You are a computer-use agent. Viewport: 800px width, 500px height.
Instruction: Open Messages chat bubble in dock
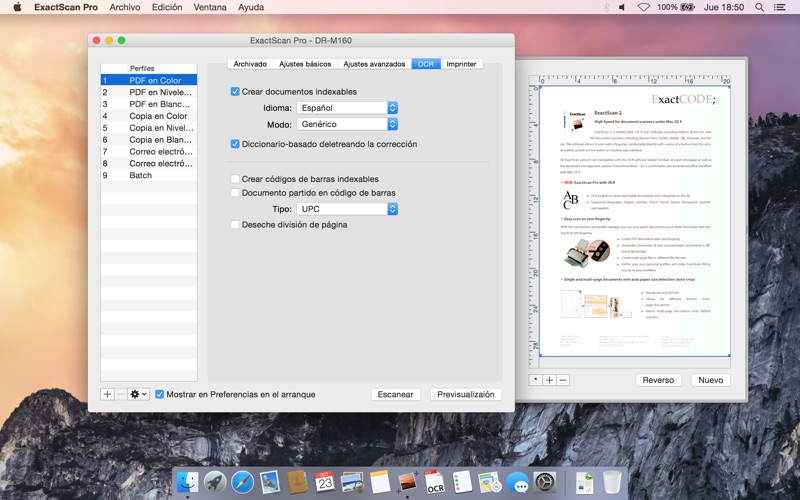517,482
